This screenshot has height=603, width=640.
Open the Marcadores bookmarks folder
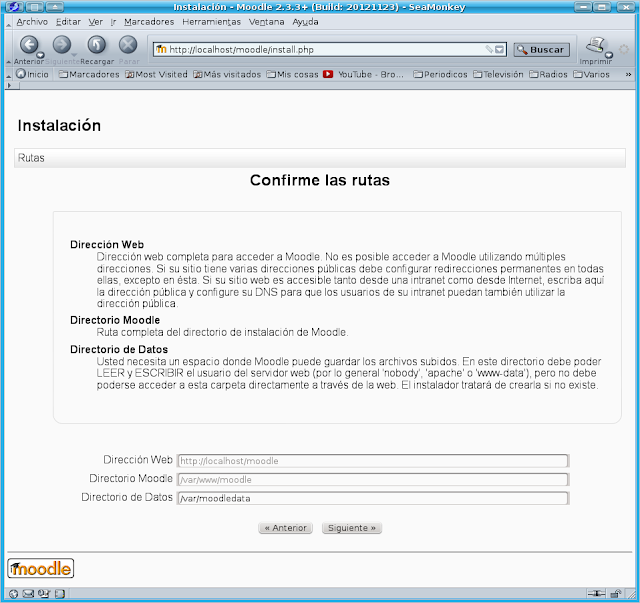pyautogui.click(x=89, y=74)
